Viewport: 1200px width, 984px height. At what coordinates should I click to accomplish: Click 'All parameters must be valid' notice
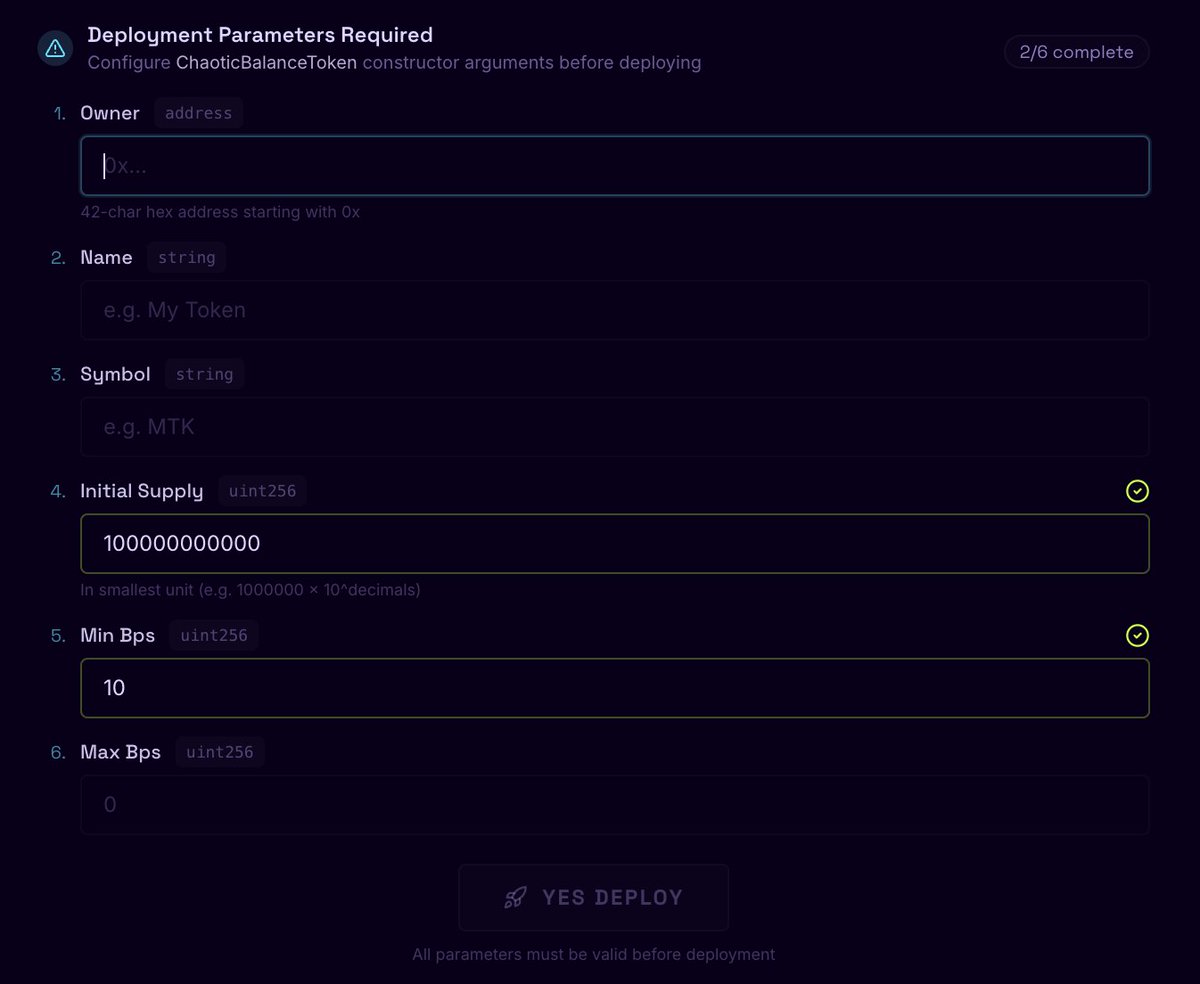tap(594, 954)
